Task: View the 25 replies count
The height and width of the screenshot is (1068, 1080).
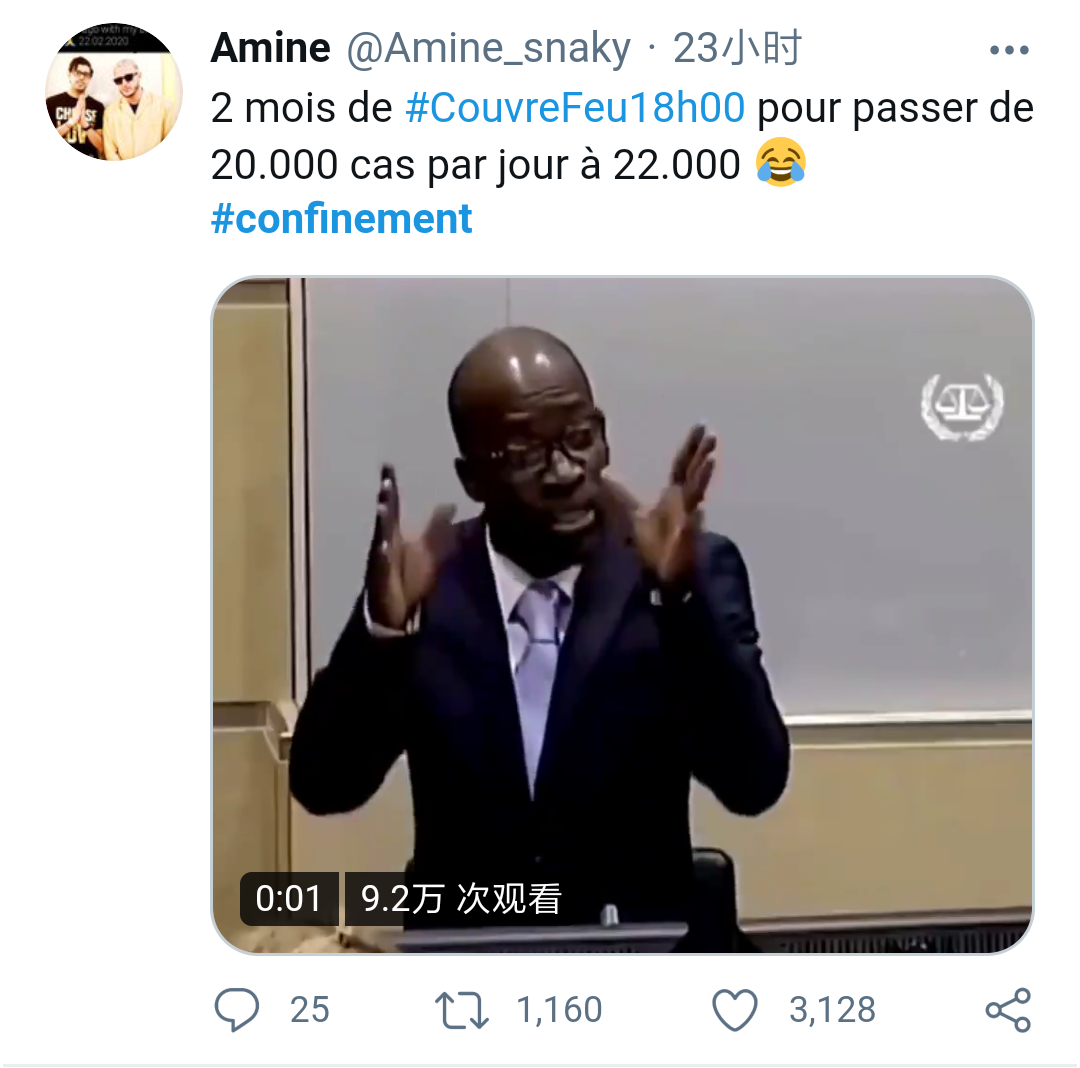Action: coord(309,1010)
